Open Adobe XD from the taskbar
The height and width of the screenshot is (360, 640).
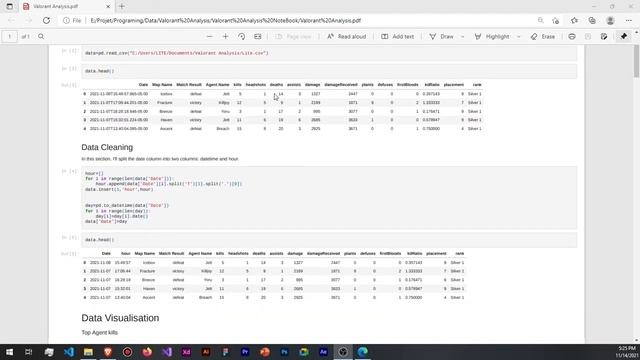point(186,352)
